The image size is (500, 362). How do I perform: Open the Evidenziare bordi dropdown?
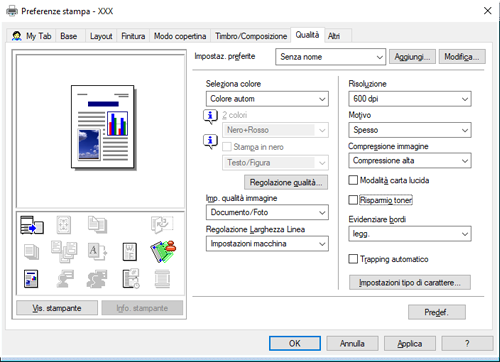click(410, 234)
